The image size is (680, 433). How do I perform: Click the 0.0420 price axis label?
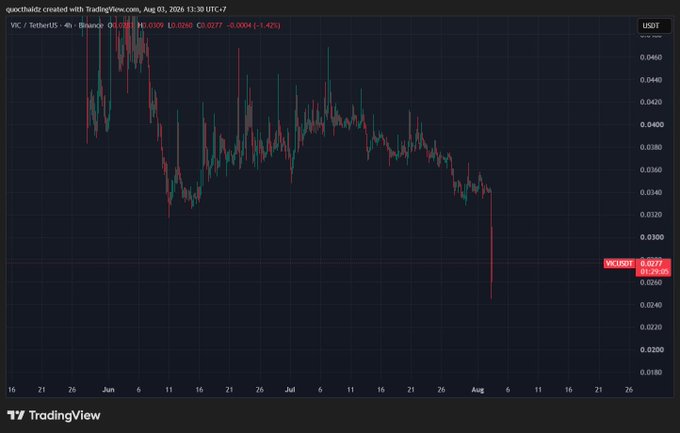click(x=651, y=102)
